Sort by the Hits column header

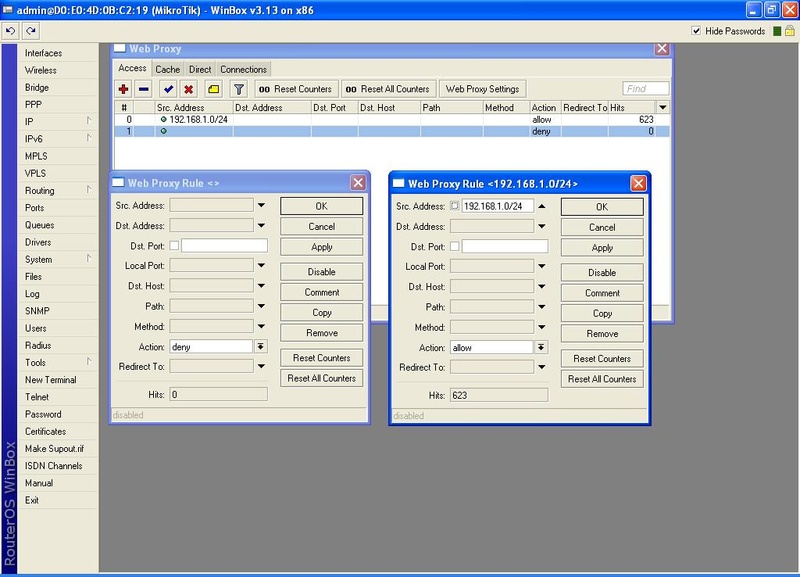point(631,108)
